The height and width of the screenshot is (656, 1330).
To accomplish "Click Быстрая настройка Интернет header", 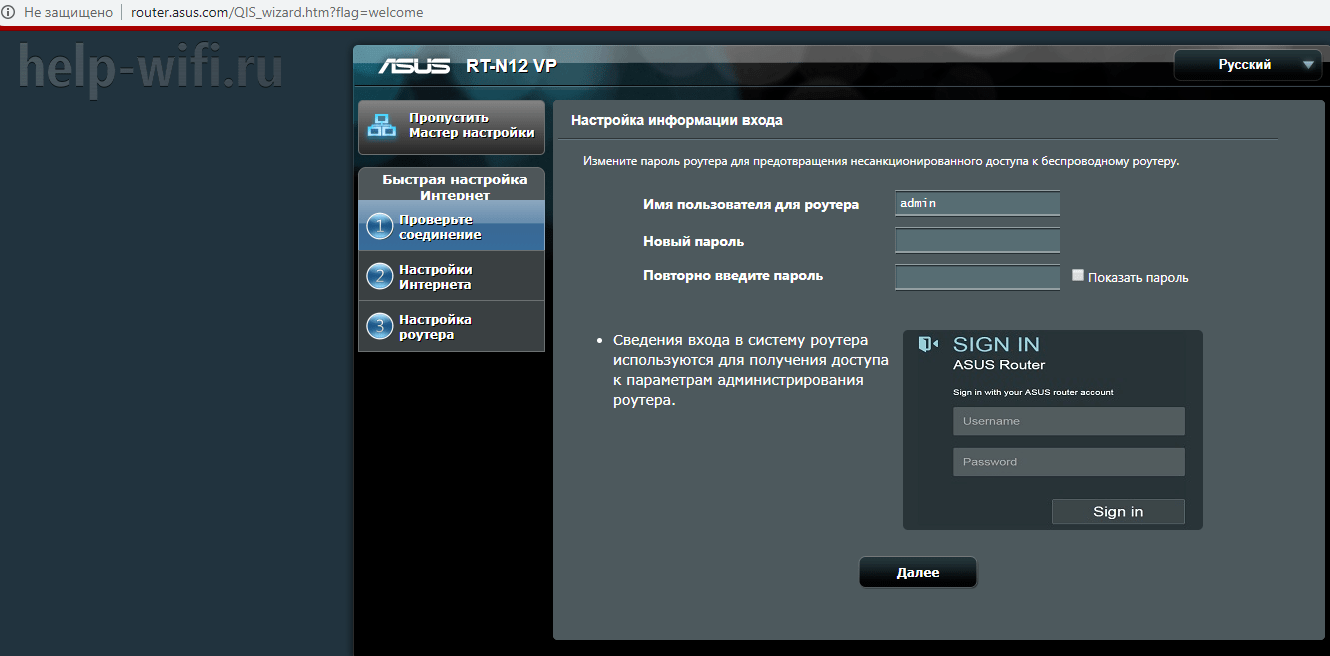I will point(455,187).
